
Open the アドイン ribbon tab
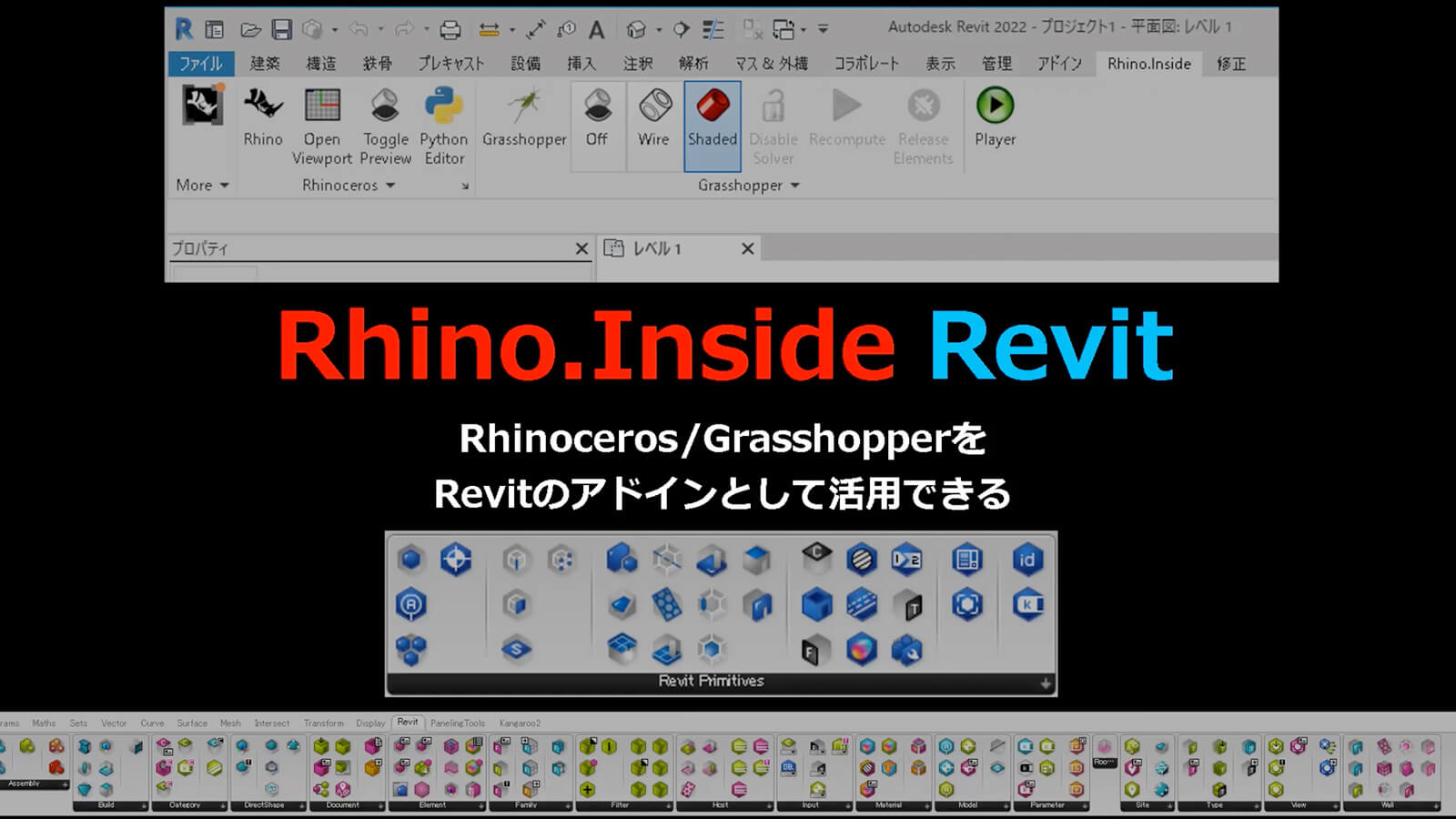pos(1060,64)
